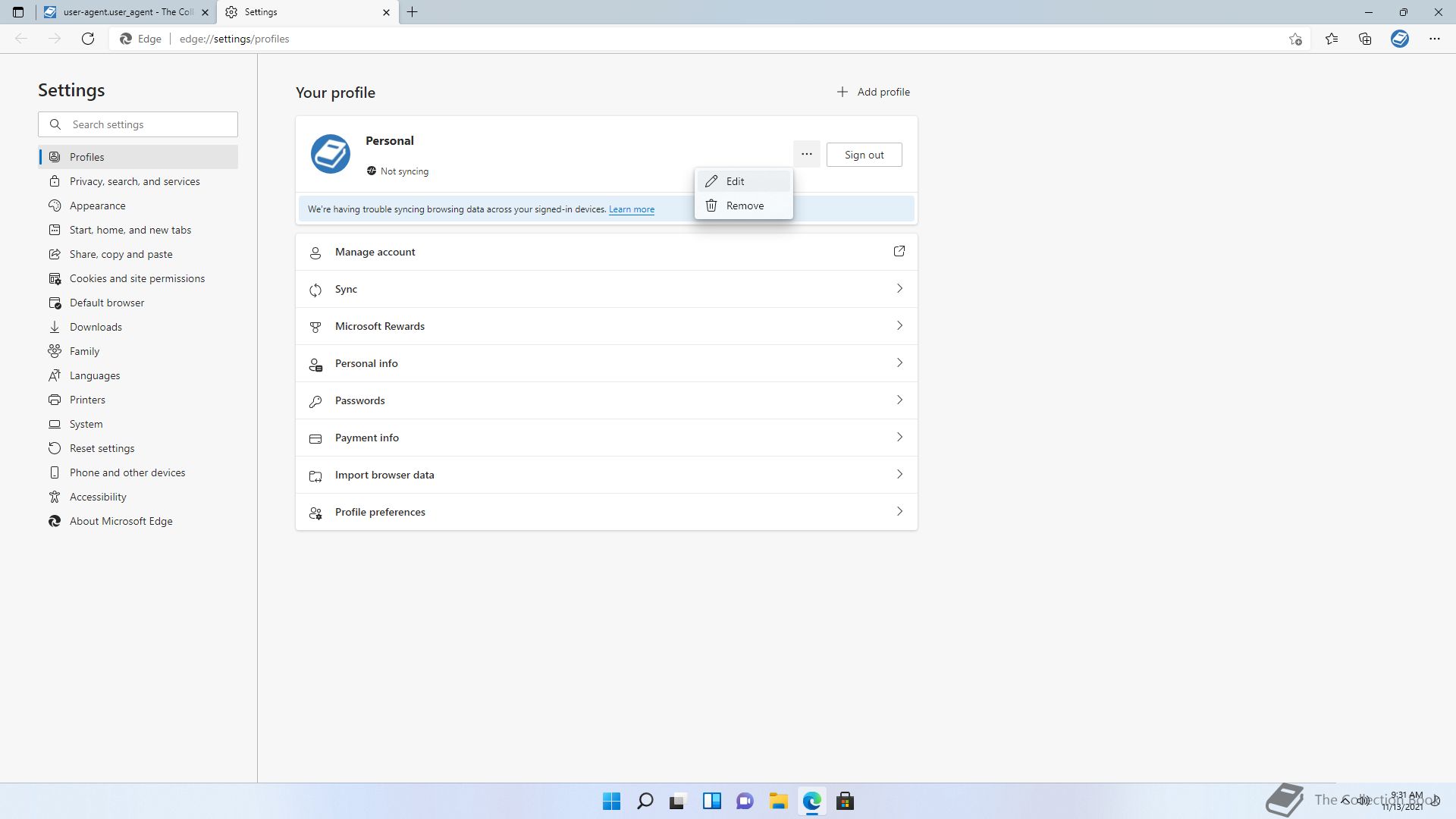Viewport: 1456px width, 819px height.
Task: Open the Collections toolbar icon
Action: point(1365,39)
